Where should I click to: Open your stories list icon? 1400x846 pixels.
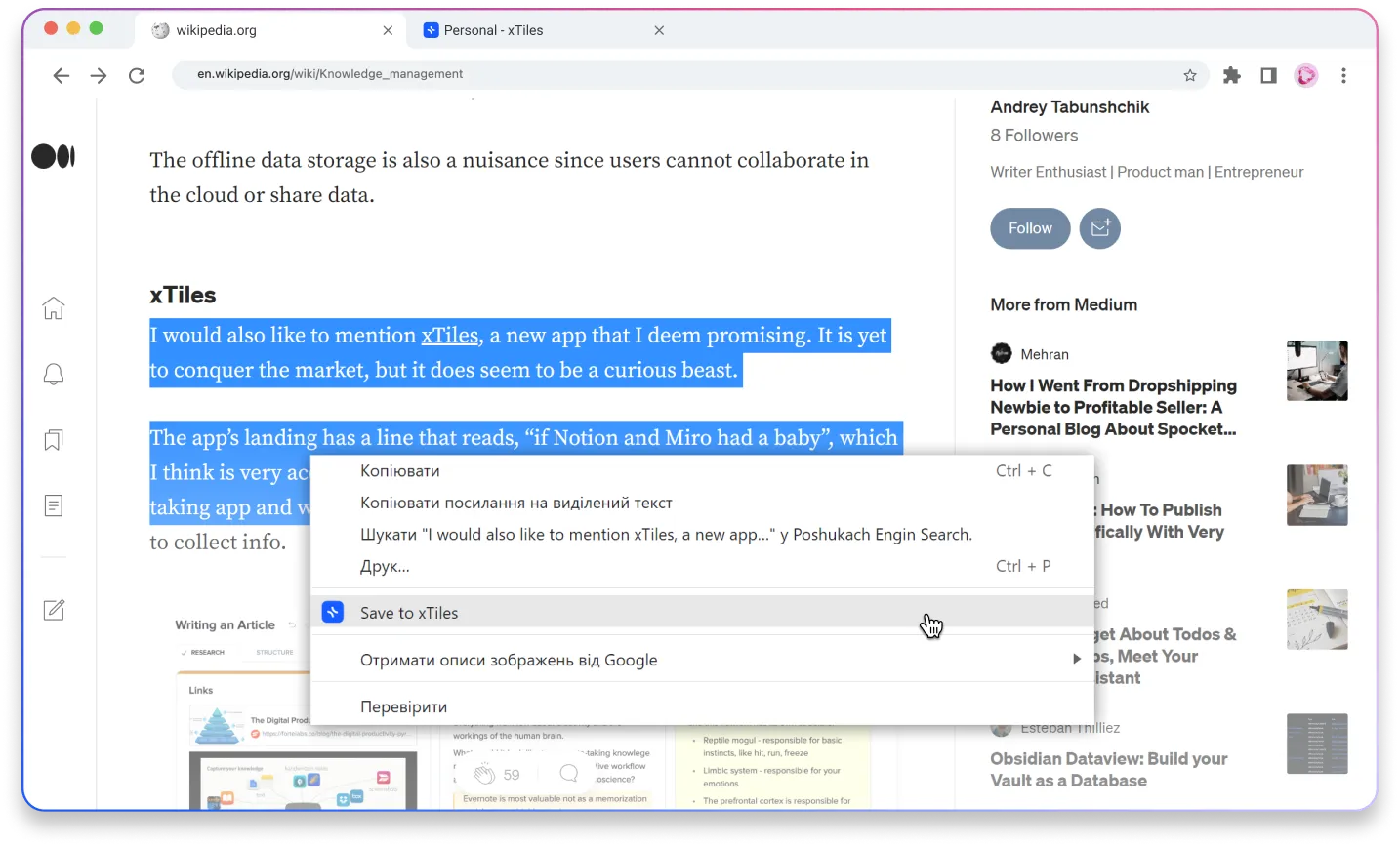[53, 505]
